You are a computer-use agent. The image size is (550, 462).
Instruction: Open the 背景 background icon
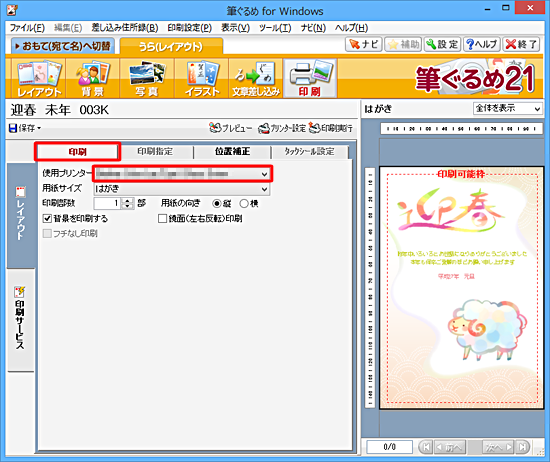click(93, 79)
